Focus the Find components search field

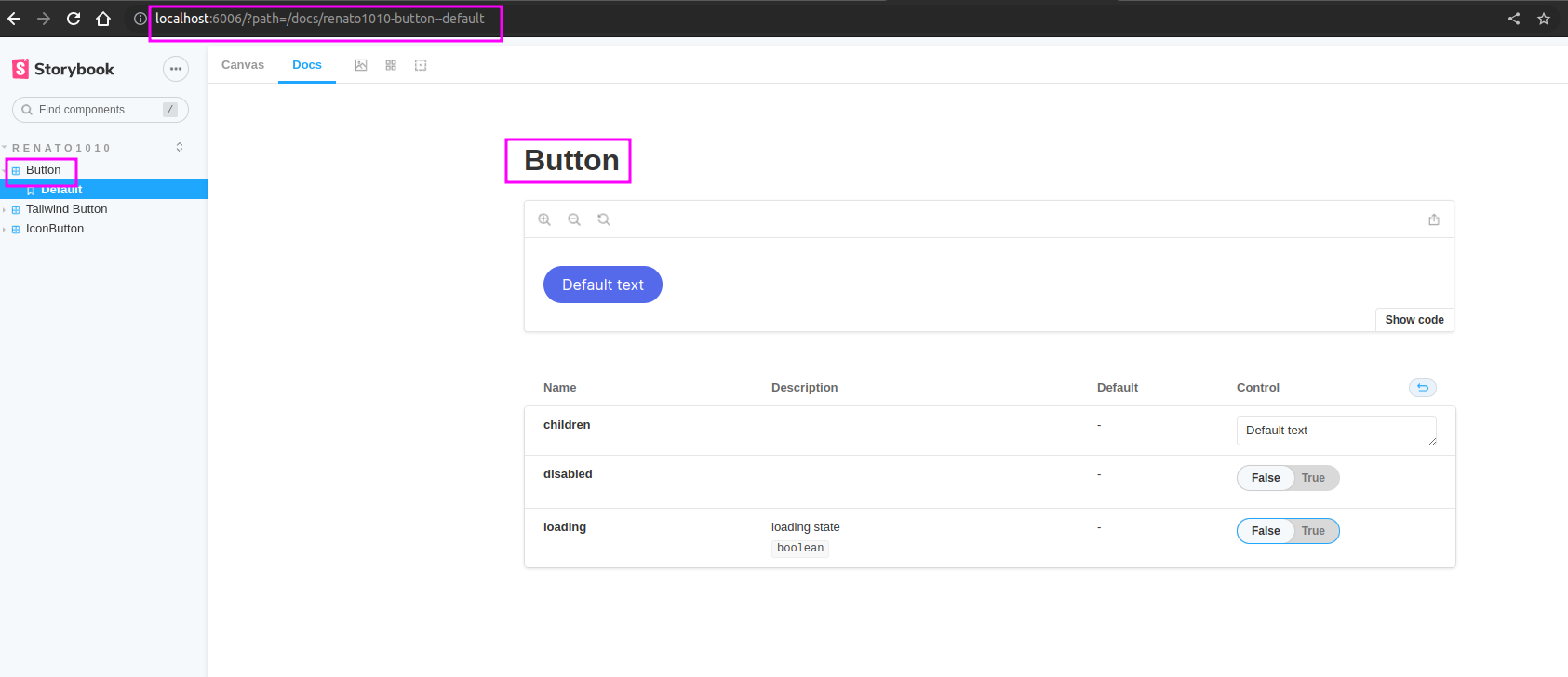[101, 110]
